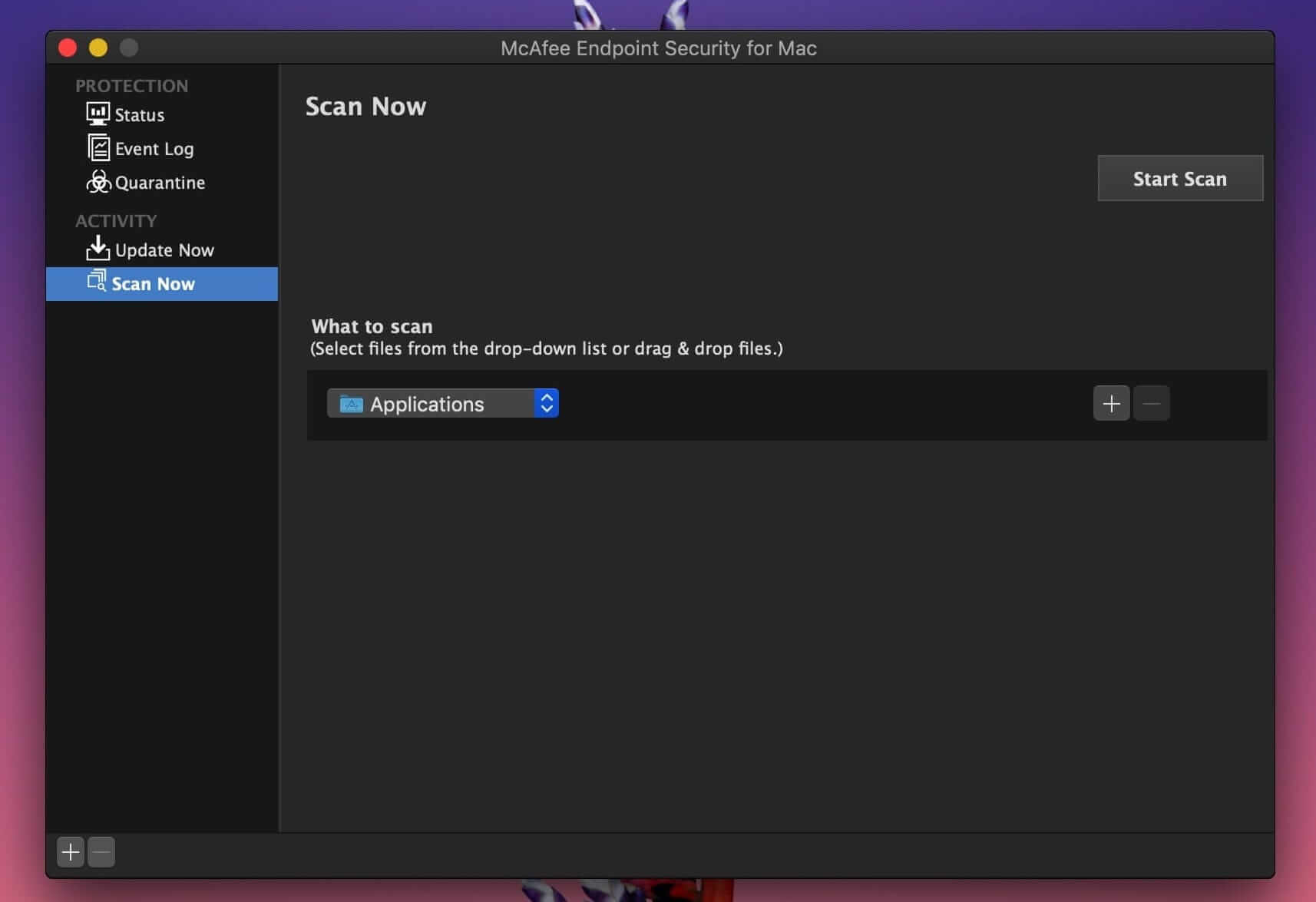Click the minus button in bottom bar

click(101, 852)
